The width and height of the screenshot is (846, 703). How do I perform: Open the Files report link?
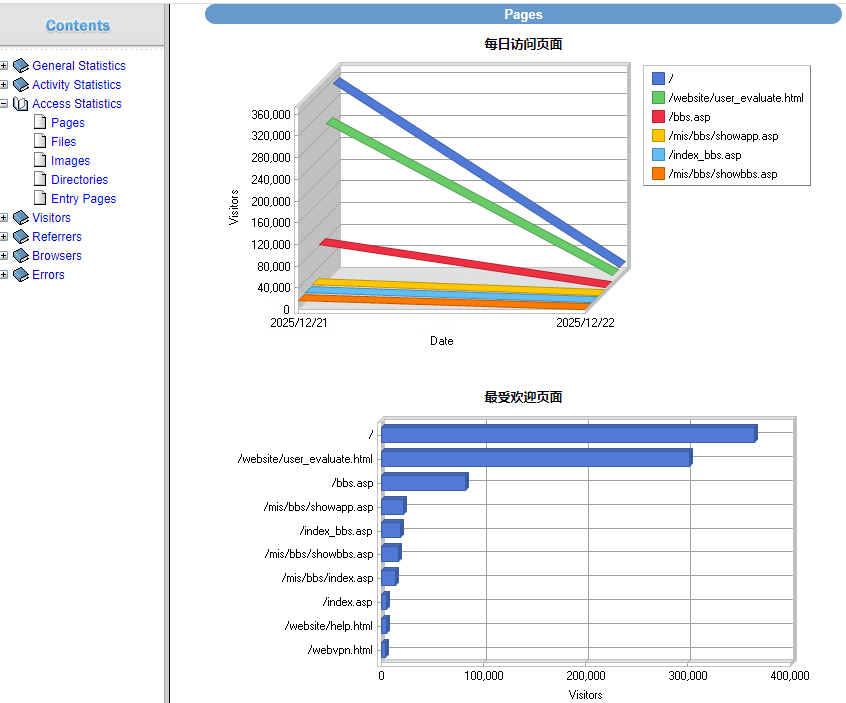point(63,142)
